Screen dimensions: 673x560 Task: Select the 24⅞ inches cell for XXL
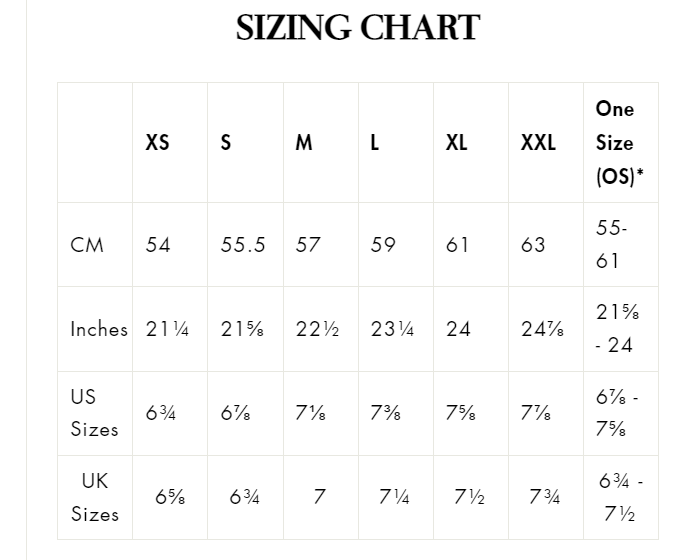[x=541, y=329]
